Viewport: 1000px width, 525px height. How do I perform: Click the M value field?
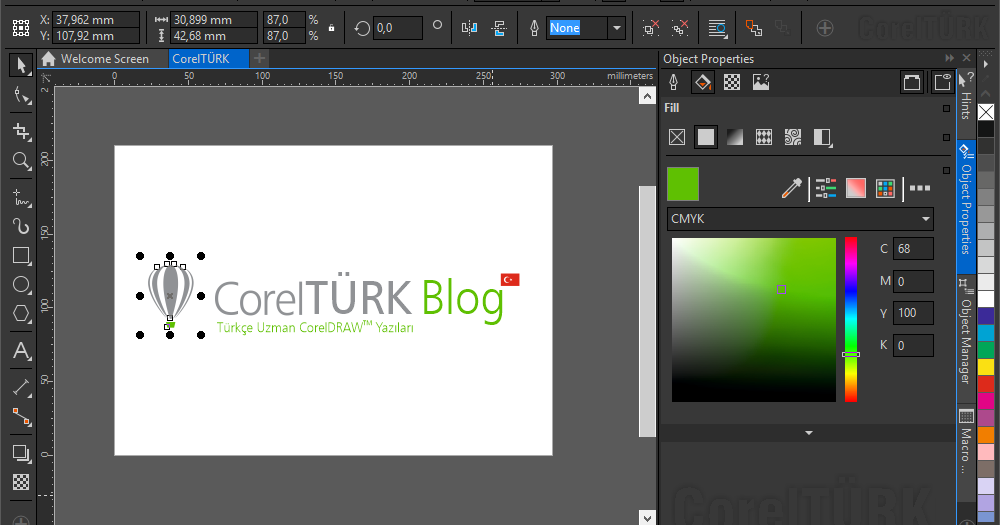click(913, 281)
